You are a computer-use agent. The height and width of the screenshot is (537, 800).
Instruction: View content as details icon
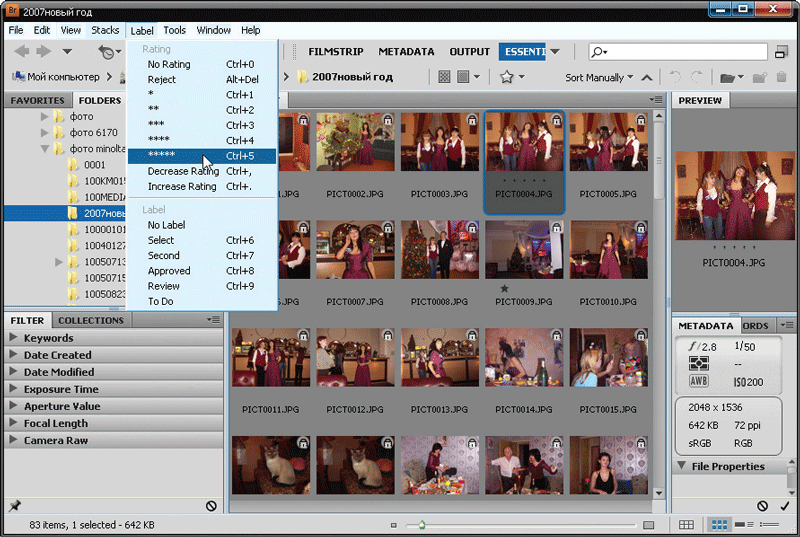[x=745, y=525]
